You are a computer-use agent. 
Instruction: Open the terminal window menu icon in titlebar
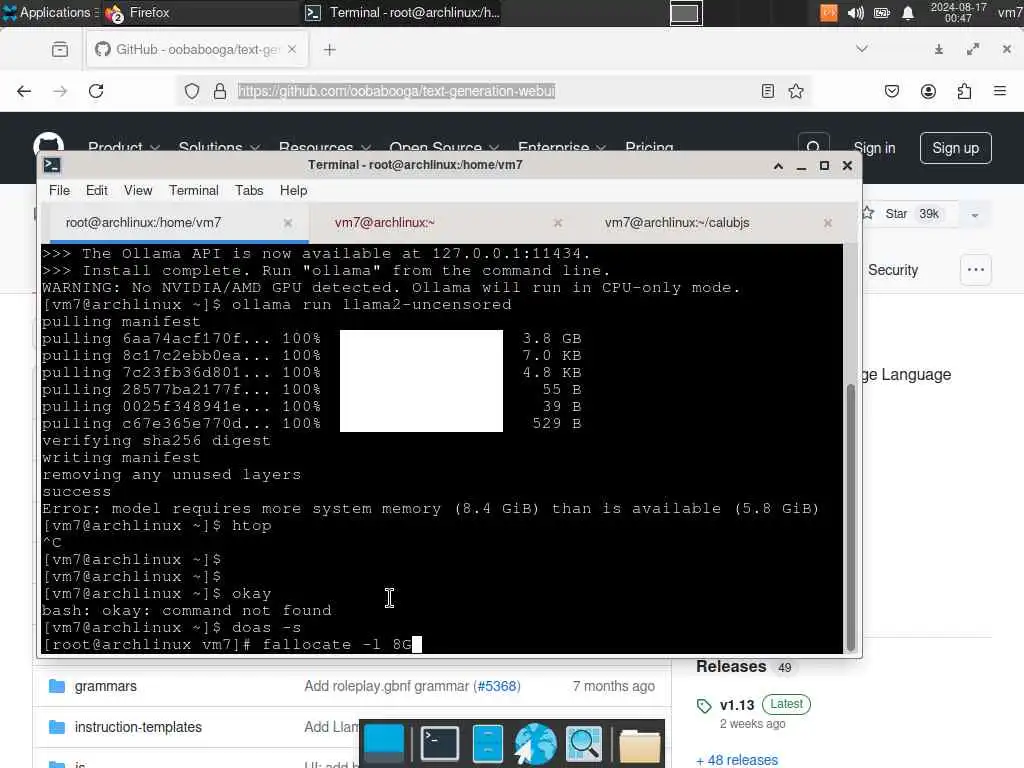pyautogui.click(x=52, y=165)
